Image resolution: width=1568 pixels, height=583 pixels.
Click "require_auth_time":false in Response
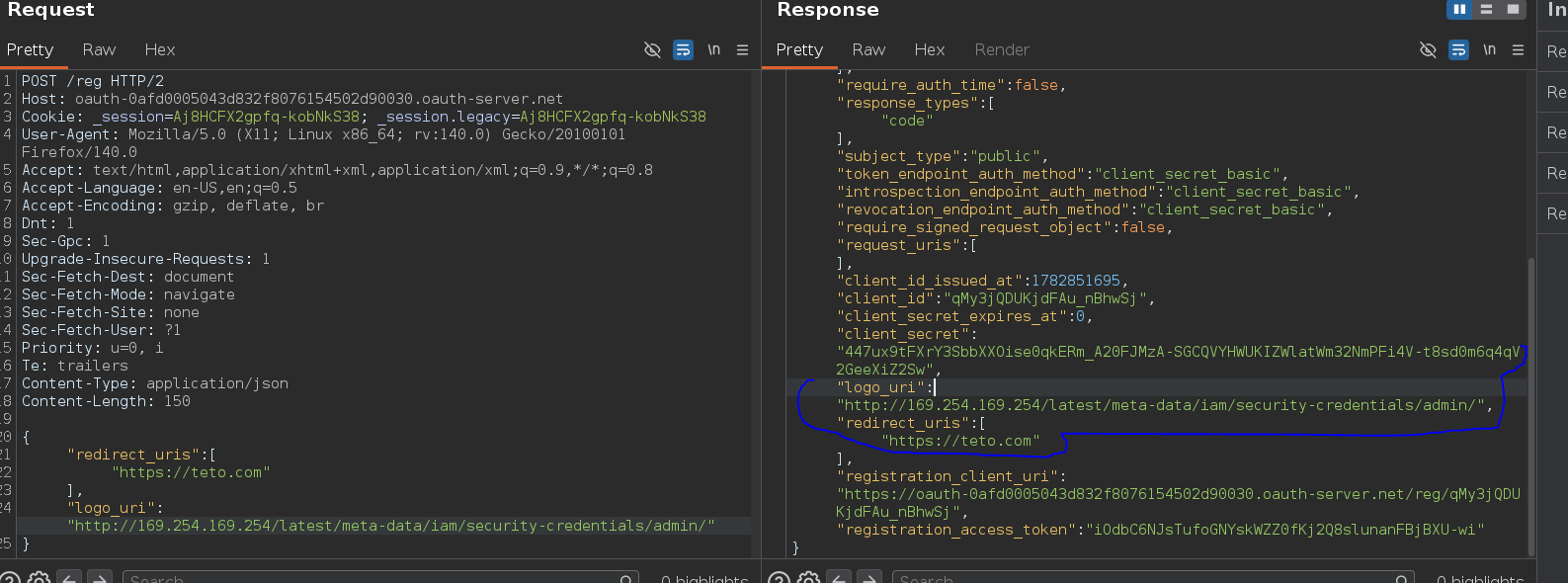click(x=950, y=85)
